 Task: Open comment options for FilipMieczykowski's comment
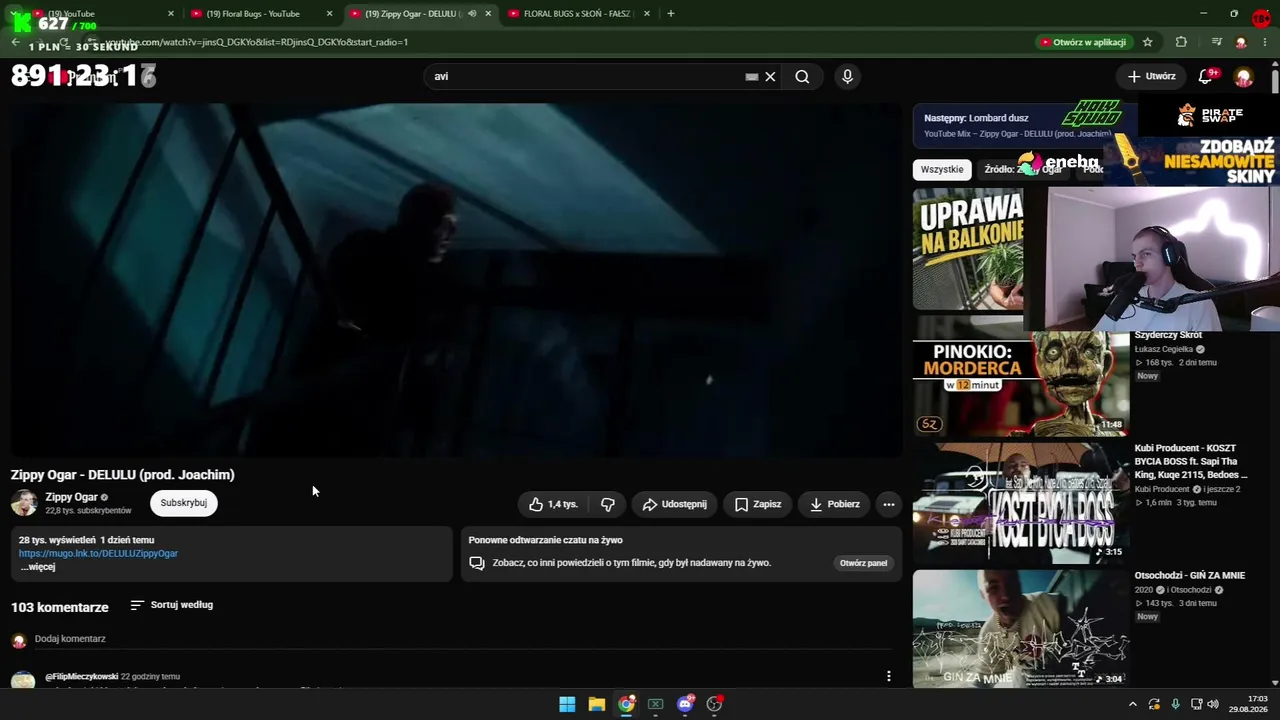coord(888,677)
